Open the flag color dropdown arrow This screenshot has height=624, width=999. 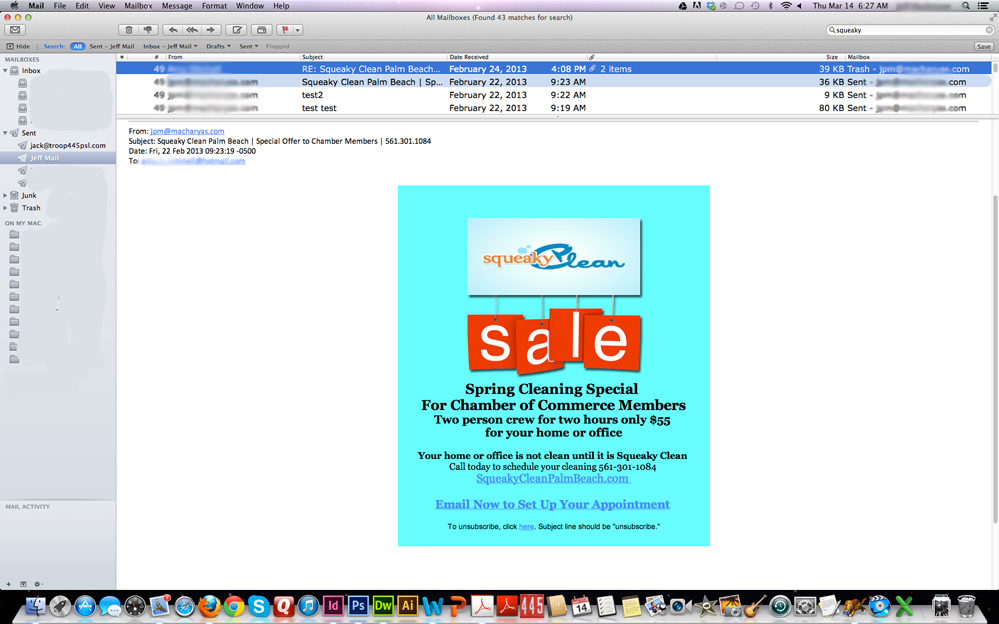click(298, 30)
